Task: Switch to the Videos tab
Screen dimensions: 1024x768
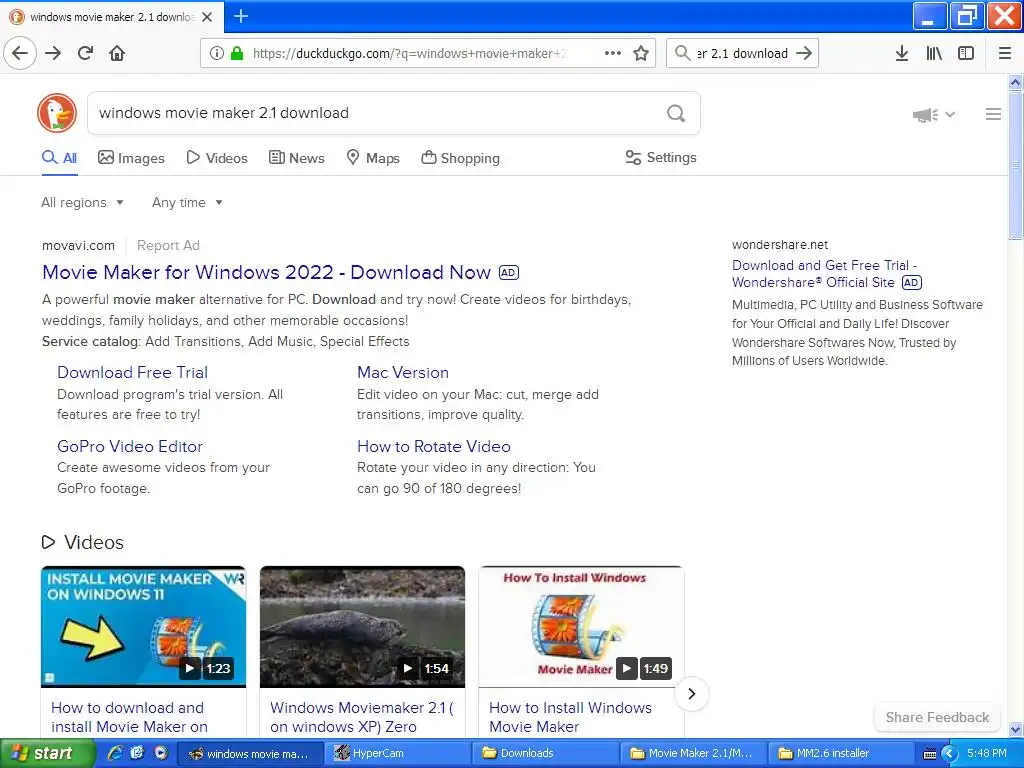Action: coord(217,157)
